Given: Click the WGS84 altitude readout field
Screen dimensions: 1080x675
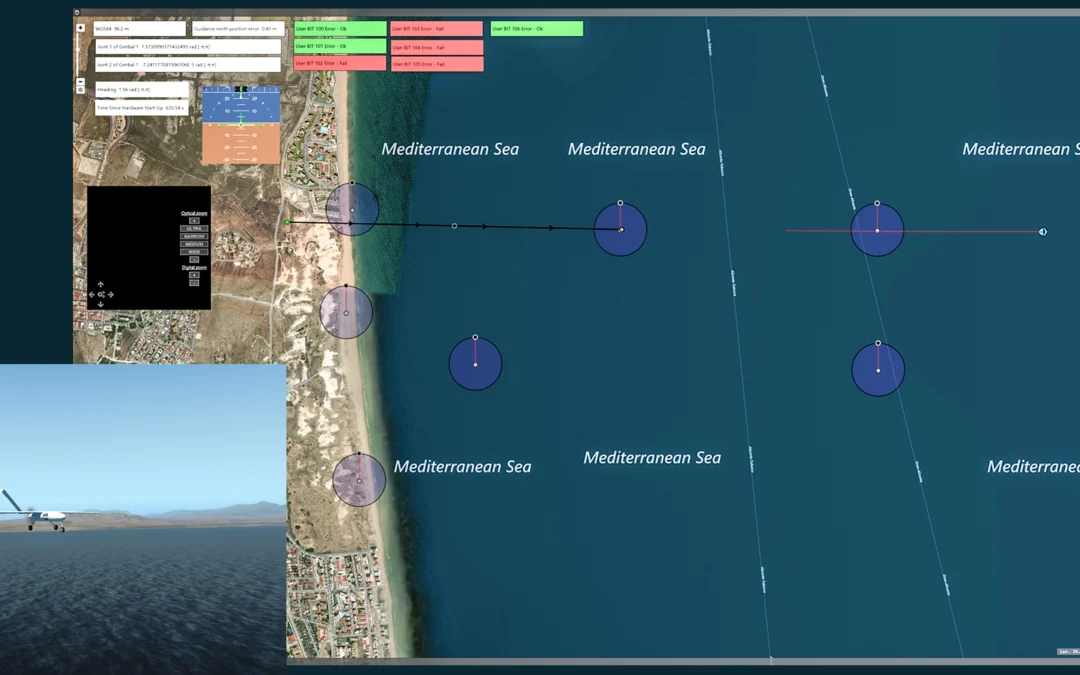Looking at the screenshot, I should tap(140, 29).
